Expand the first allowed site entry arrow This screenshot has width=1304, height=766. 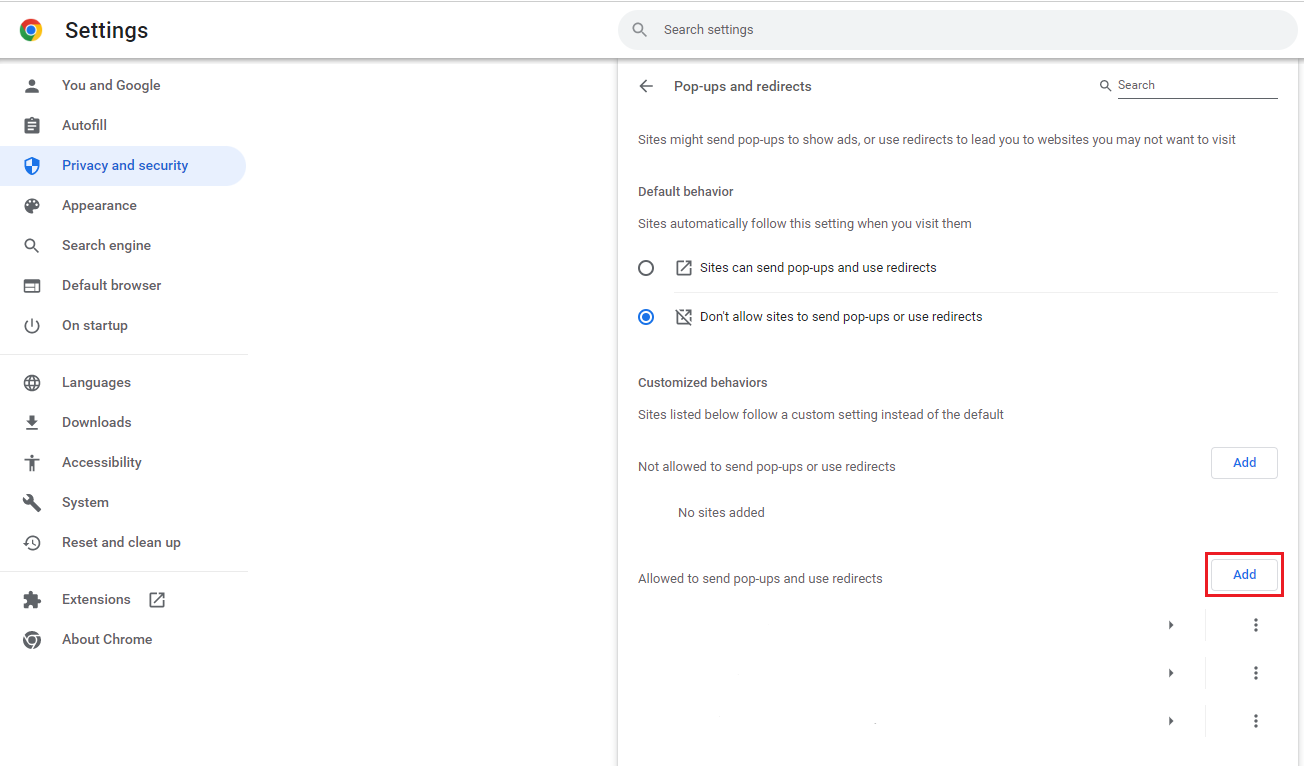coord(1170,625)
